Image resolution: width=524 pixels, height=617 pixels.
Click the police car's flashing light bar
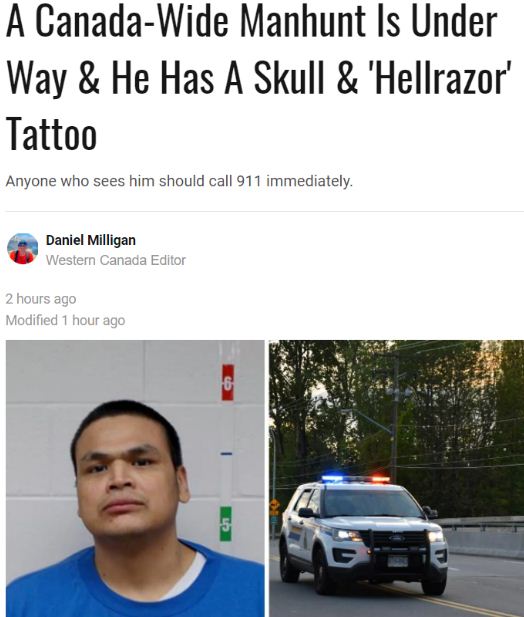tap(355, 479)
